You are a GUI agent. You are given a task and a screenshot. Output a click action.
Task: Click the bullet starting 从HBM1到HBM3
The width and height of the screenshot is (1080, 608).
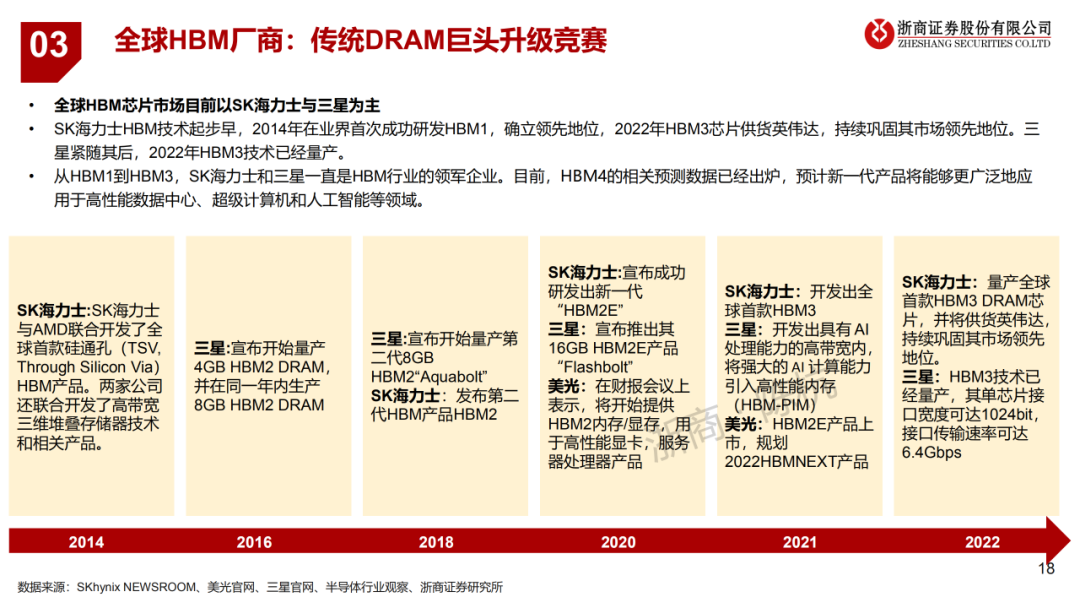[x=543, y=188]
